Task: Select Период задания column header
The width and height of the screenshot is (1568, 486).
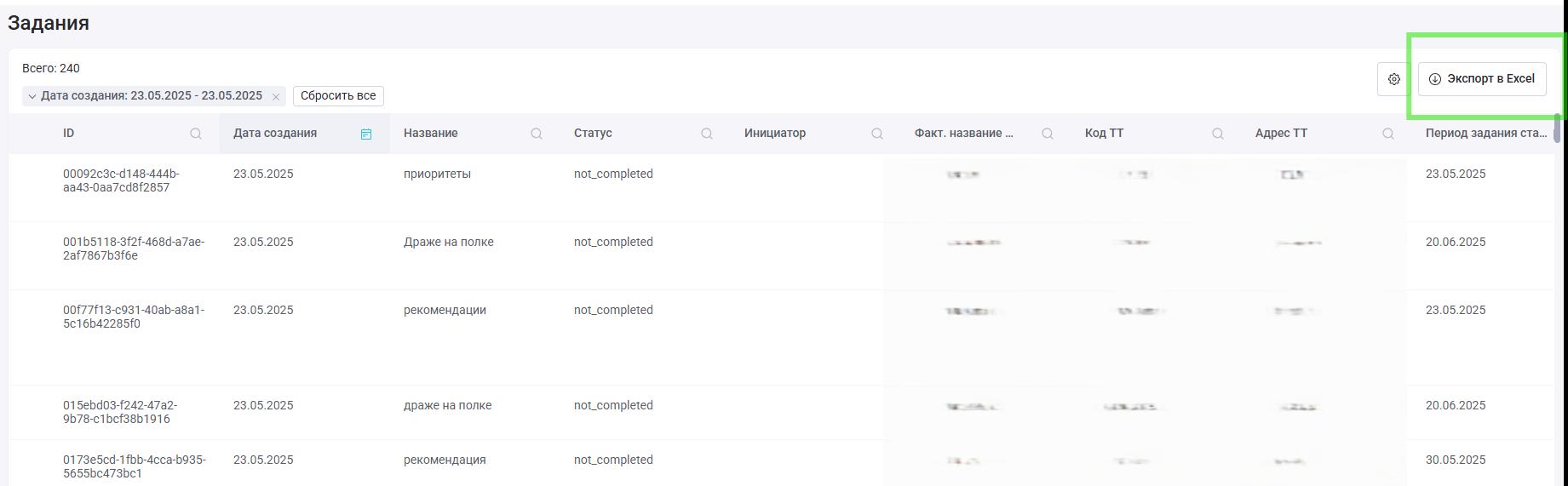Action: pyautogui.click(x=1485, y=133)
